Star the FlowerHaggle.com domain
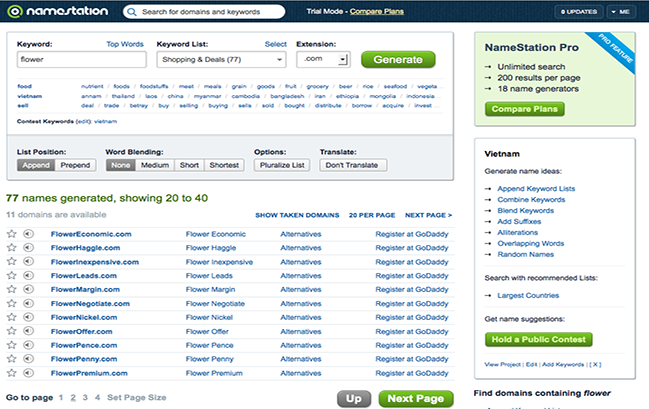This screenshot has width=649, height=409. [x=12, y=248]
